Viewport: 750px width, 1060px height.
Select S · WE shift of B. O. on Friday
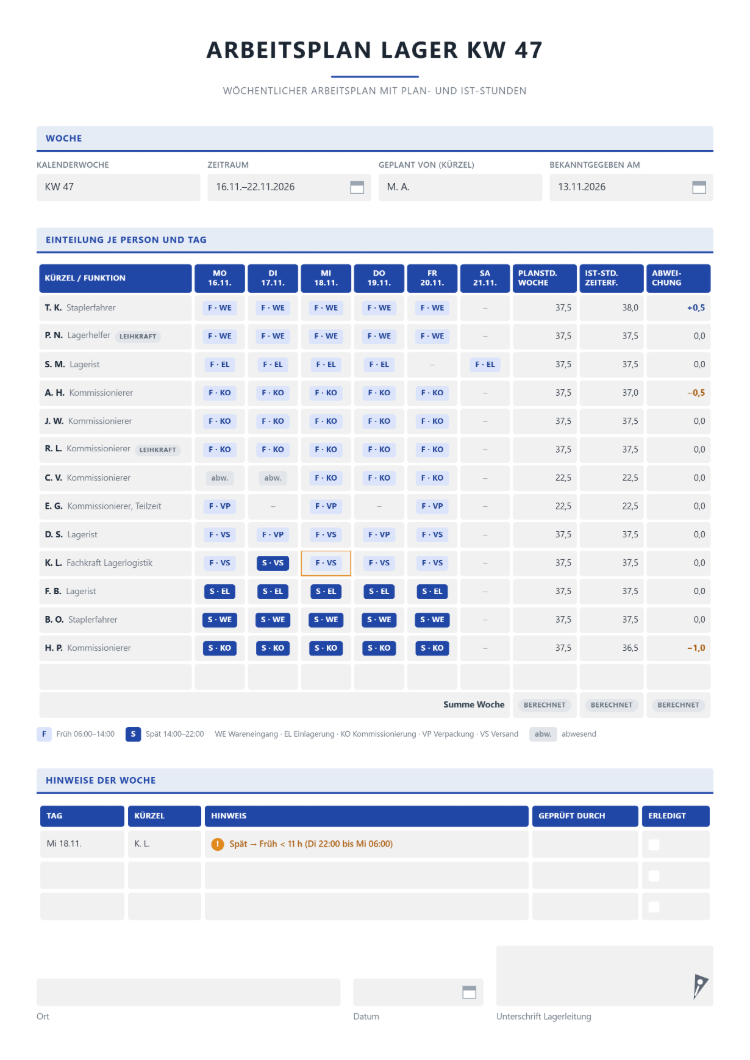[x=432, y=619]
